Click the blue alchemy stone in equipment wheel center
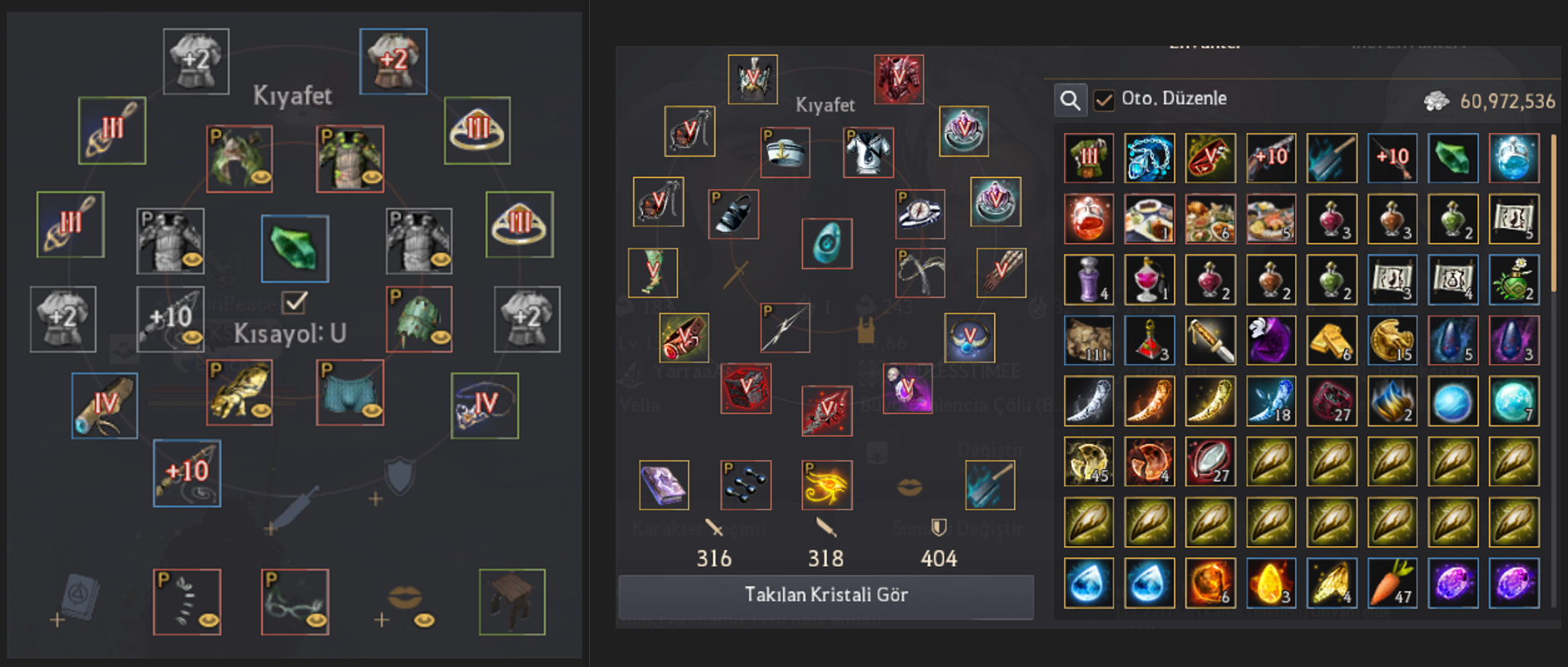 coord(827,244)
